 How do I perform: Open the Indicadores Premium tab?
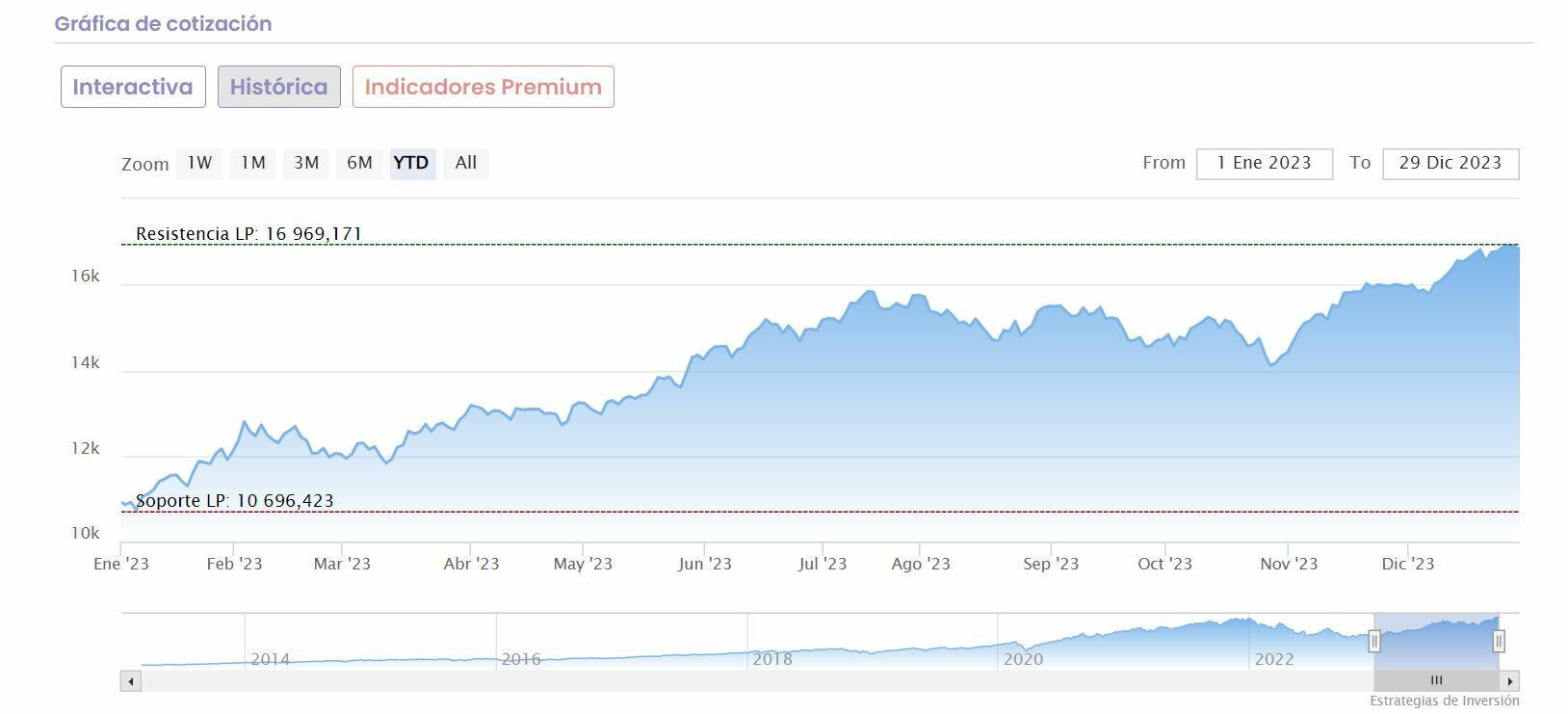click(483, 87)
